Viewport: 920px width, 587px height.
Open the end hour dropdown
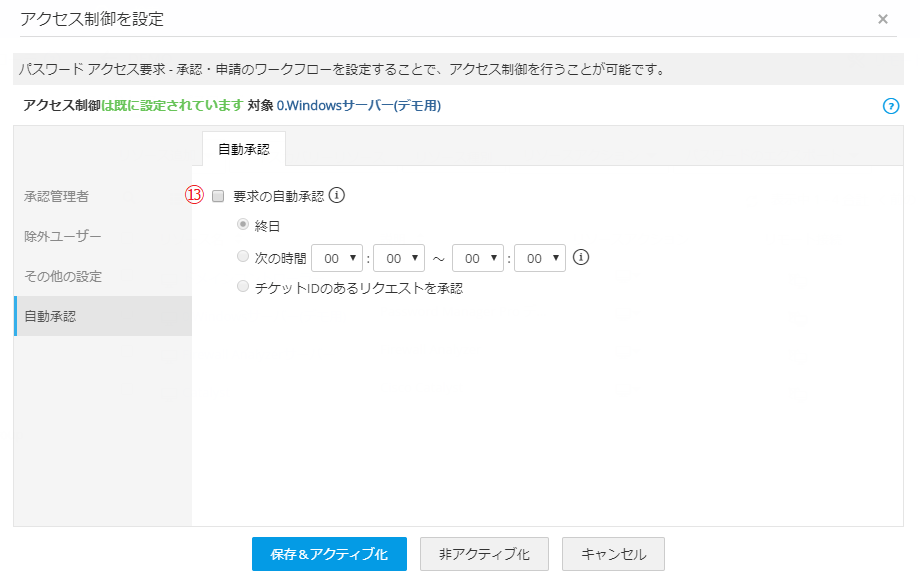(478, 258)
